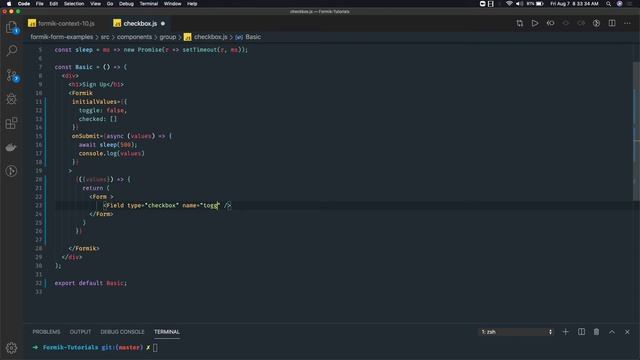Screen dimensions: 640x360
Task: Open the Window menu
Action: pyautogui.click(x=172, y=4)
